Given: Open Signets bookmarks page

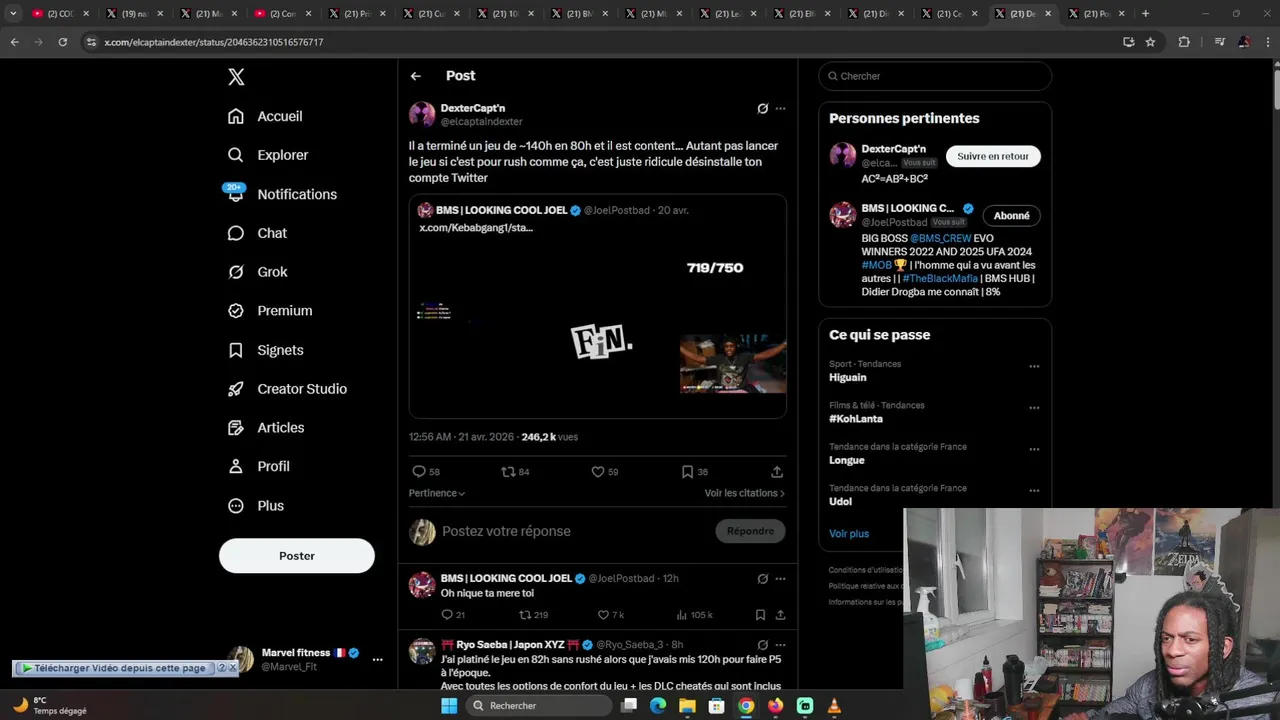Looking at the screenshot, I should tap(265, 350).
